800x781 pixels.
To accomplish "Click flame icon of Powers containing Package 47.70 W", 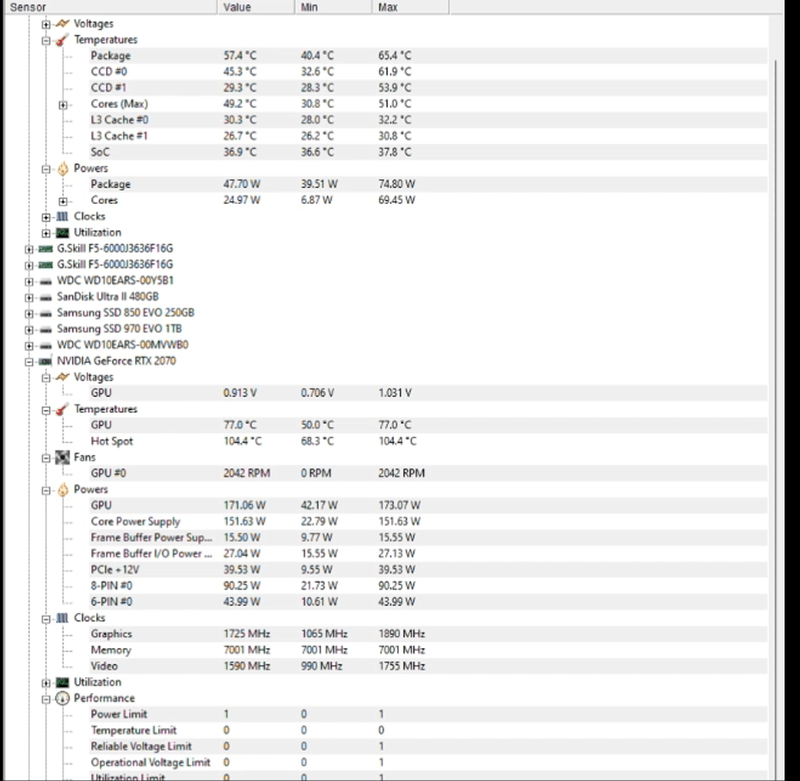I will (62, 168).
